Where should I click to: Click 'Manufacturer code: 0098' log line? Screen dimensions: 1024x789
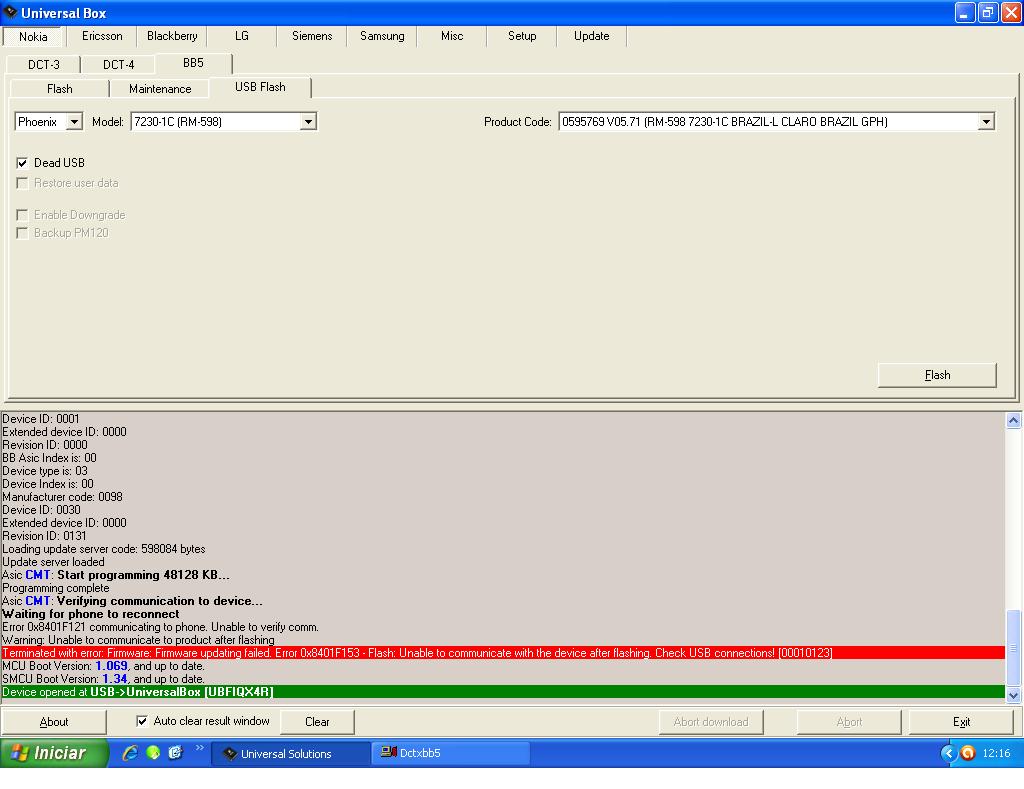click(x=62, y=497)
